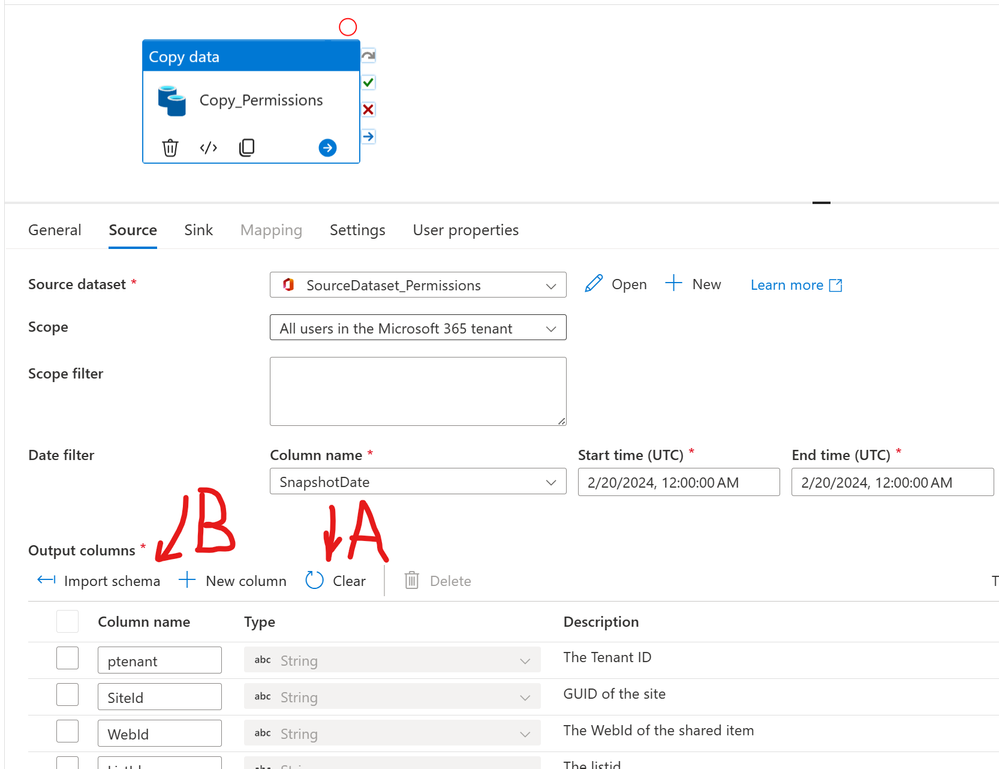
Task: Click the New dataset button
Action: pos(693,284)
